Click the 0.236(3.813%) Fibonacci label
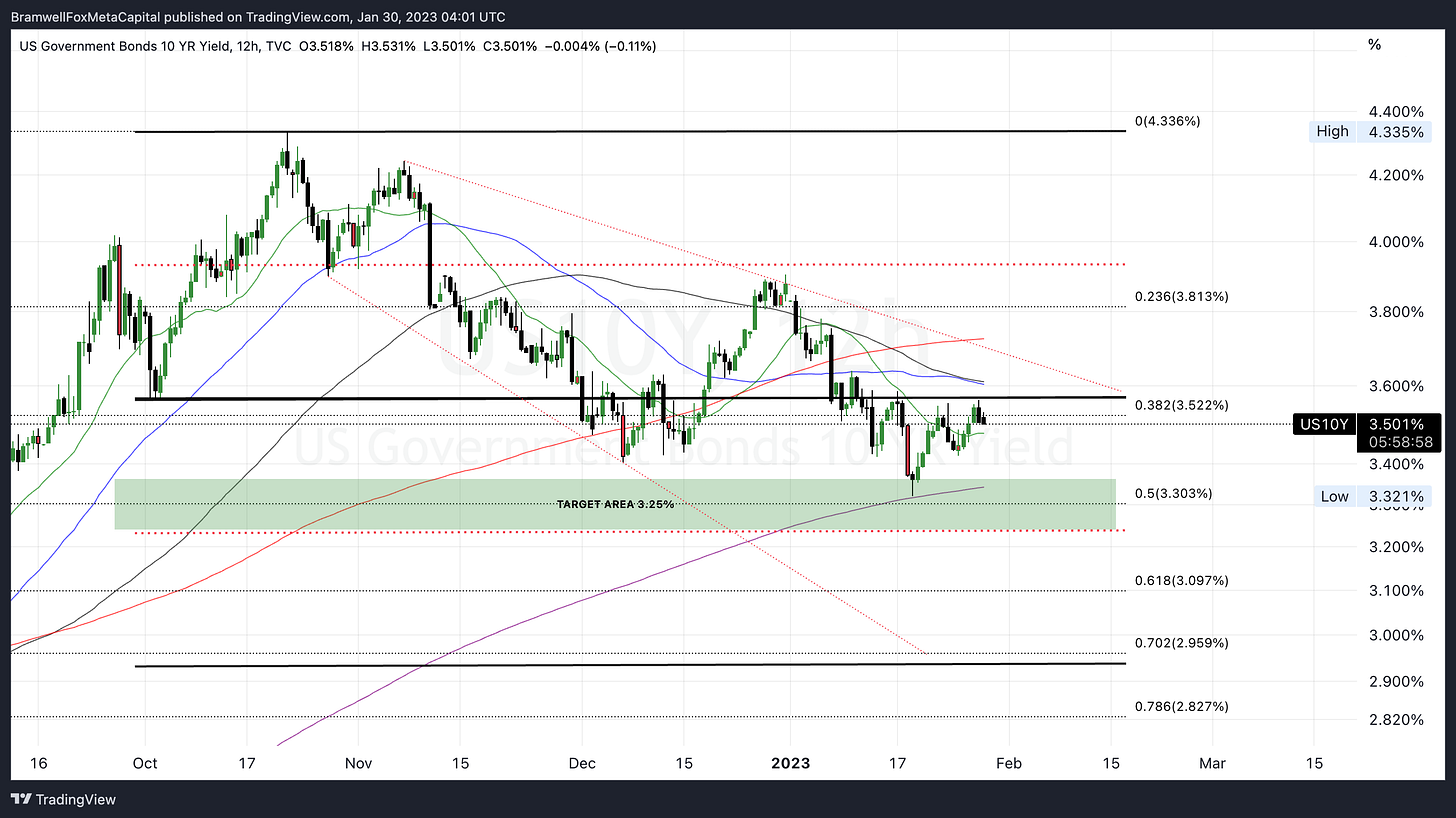 1181,297
